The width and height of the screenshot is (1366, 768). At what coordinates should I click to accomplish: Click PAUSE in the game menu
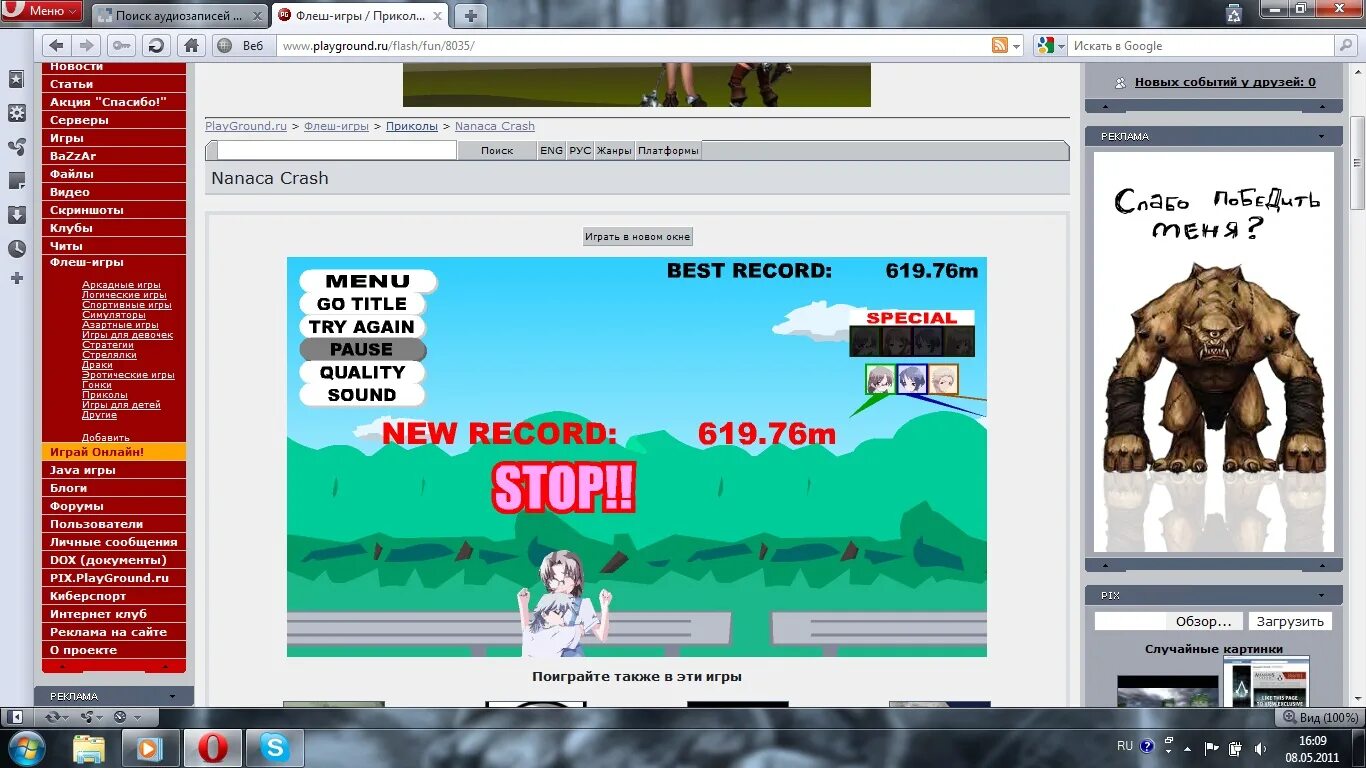click(362, 350)
